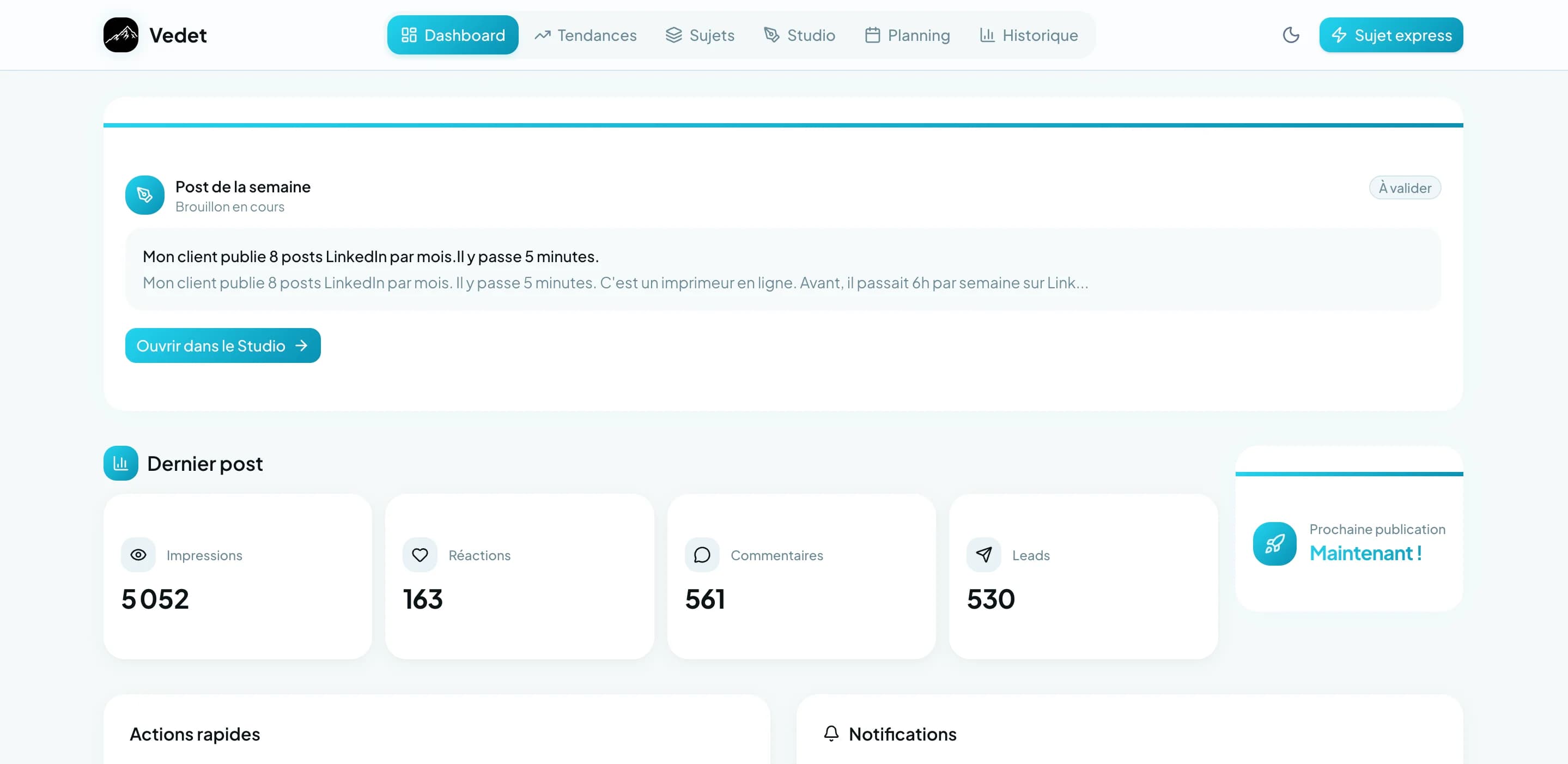Toggle dark mode with the moon icon
Viewport: 1568px width, 764px height.
pyautogui.click(x=1291, y=35)
